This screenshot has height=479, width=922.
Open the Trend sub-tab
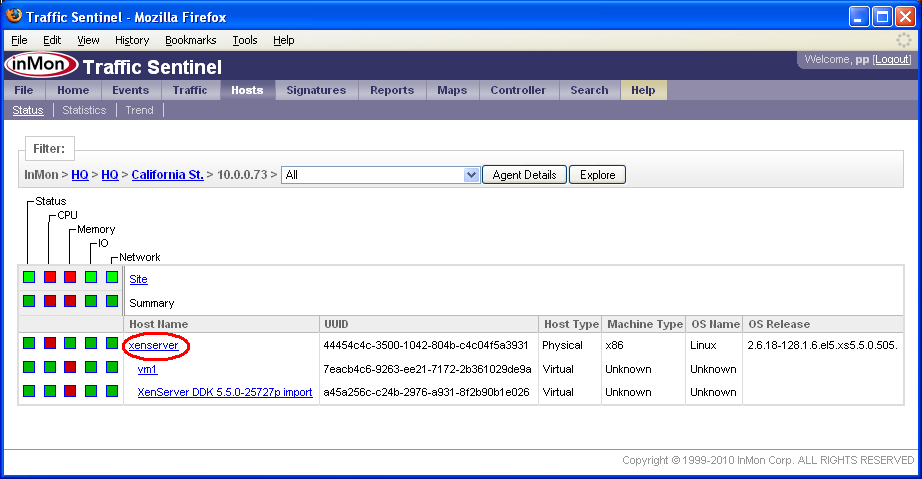coord(139,110)
